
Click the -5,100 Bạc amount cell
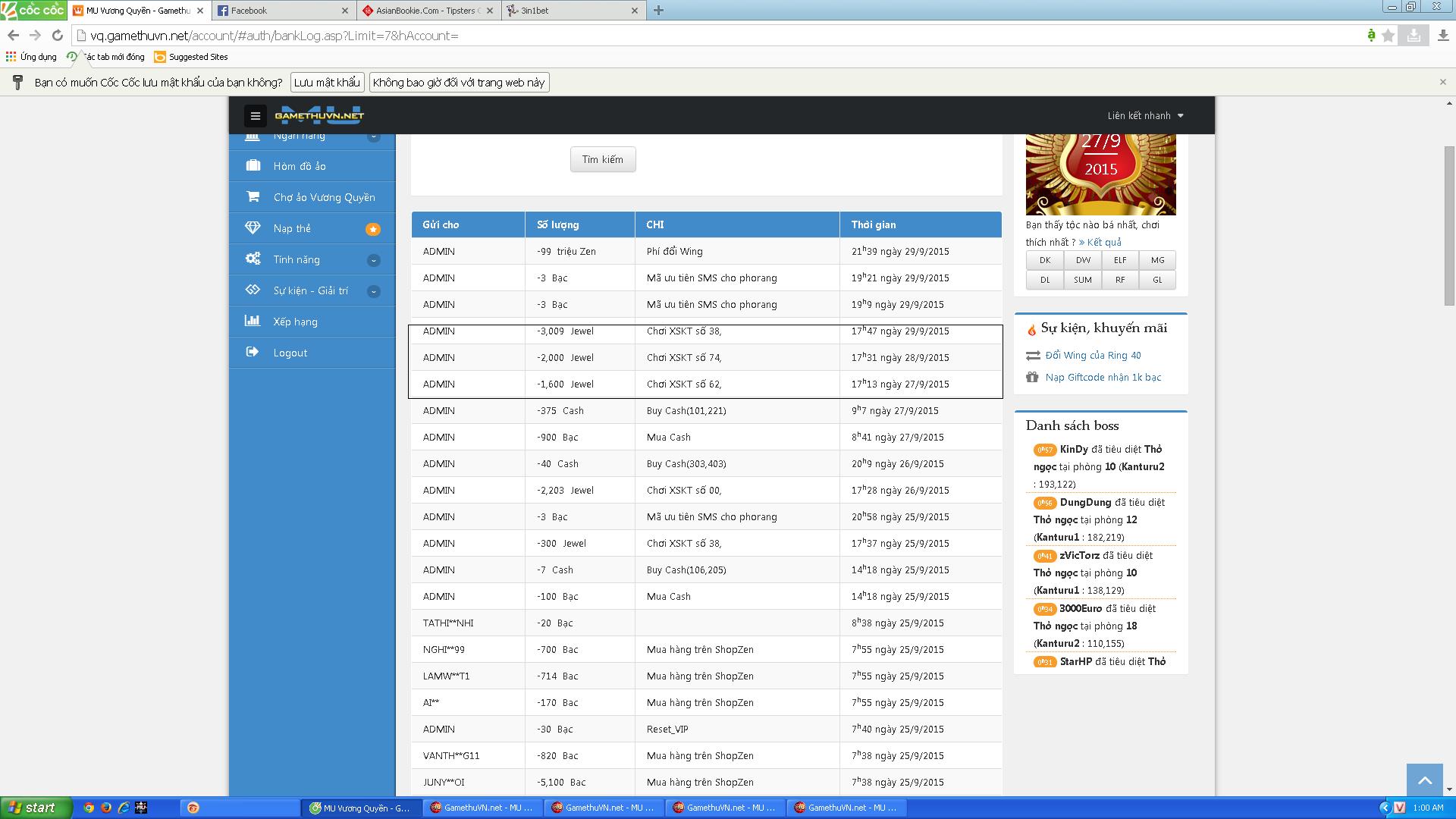tap(580, 782)
